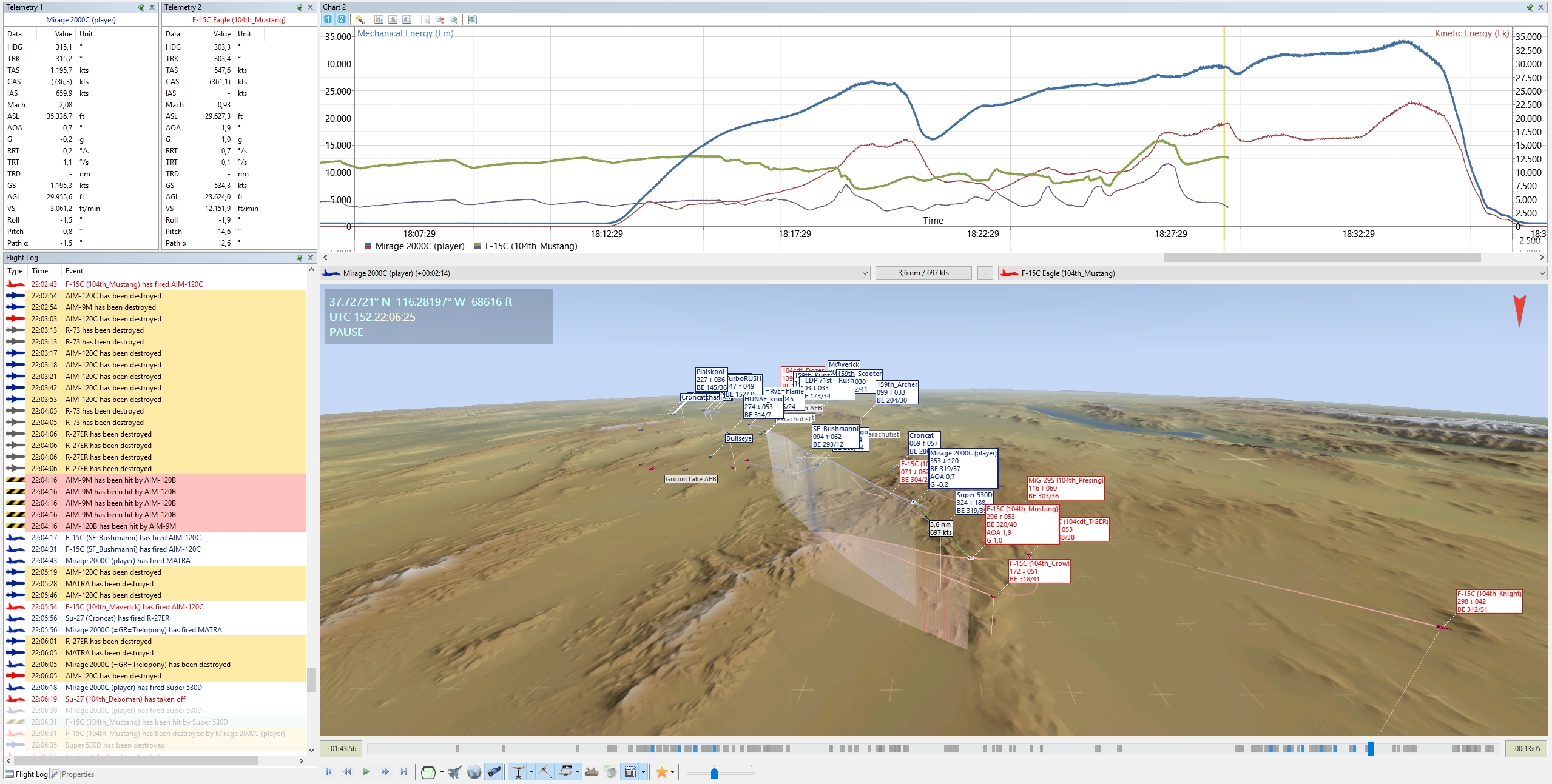Select the Mirage 2000C fired MATRA event

point(127,561)
